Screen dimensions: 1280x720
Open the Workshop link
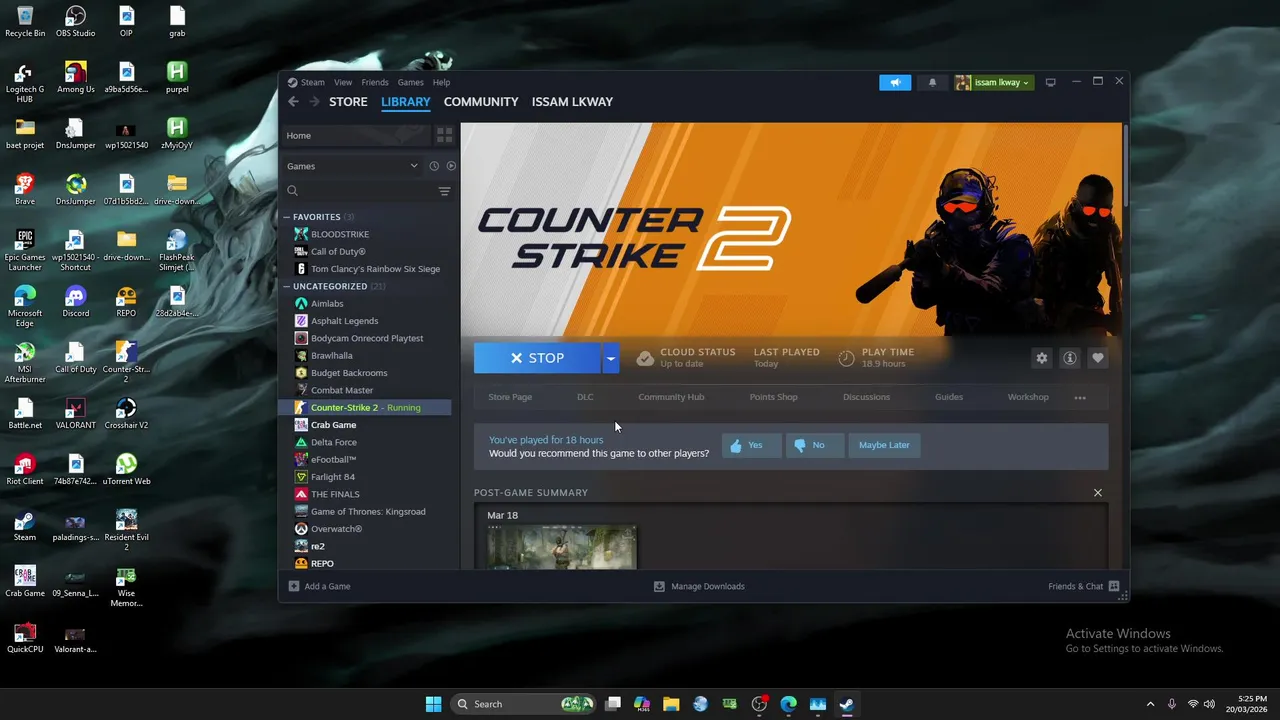1028,397
